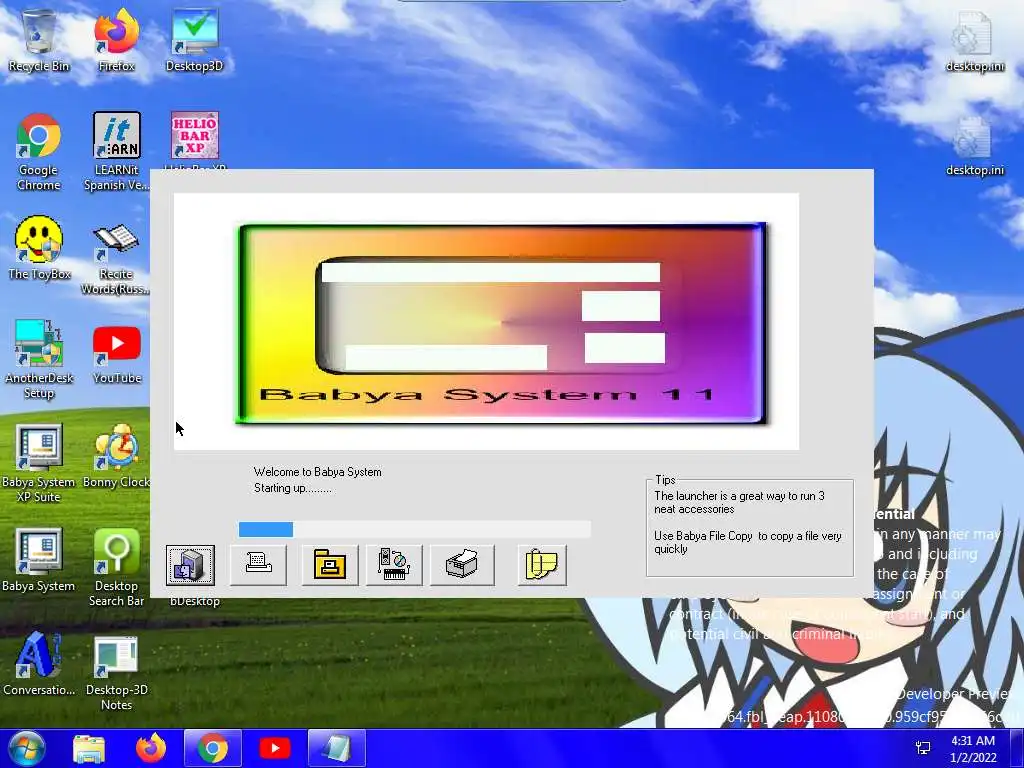
Task: Click the Recite Words(Russ..) desktop icon
Action: 116,259
